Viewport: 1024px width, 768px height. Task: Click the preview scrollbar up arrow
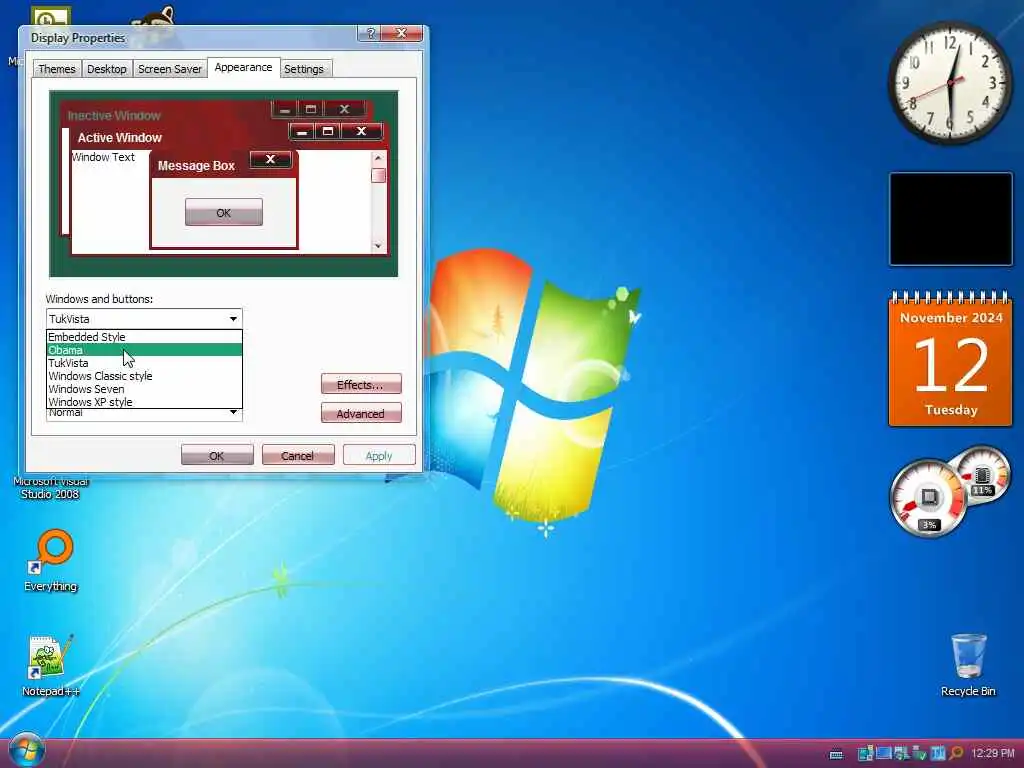pyautogui.click(x=377, y=158)
